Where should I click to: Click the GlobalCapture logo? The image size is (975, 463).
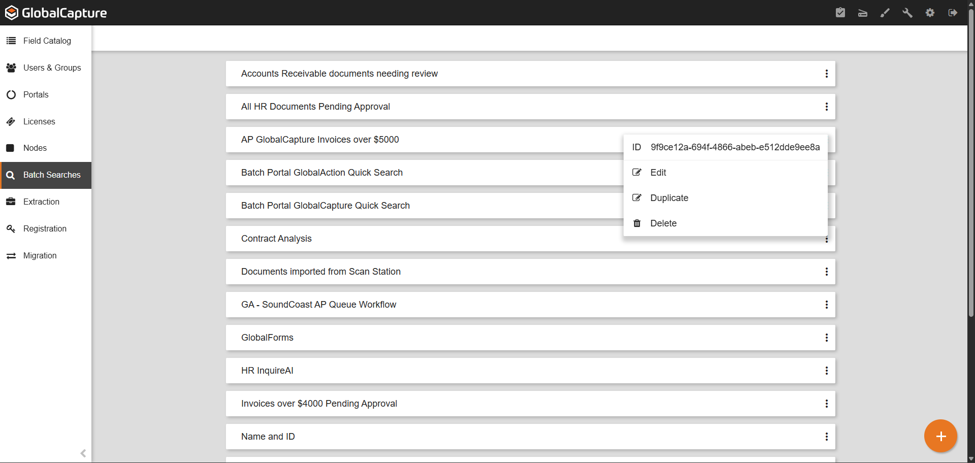[55, 12]
